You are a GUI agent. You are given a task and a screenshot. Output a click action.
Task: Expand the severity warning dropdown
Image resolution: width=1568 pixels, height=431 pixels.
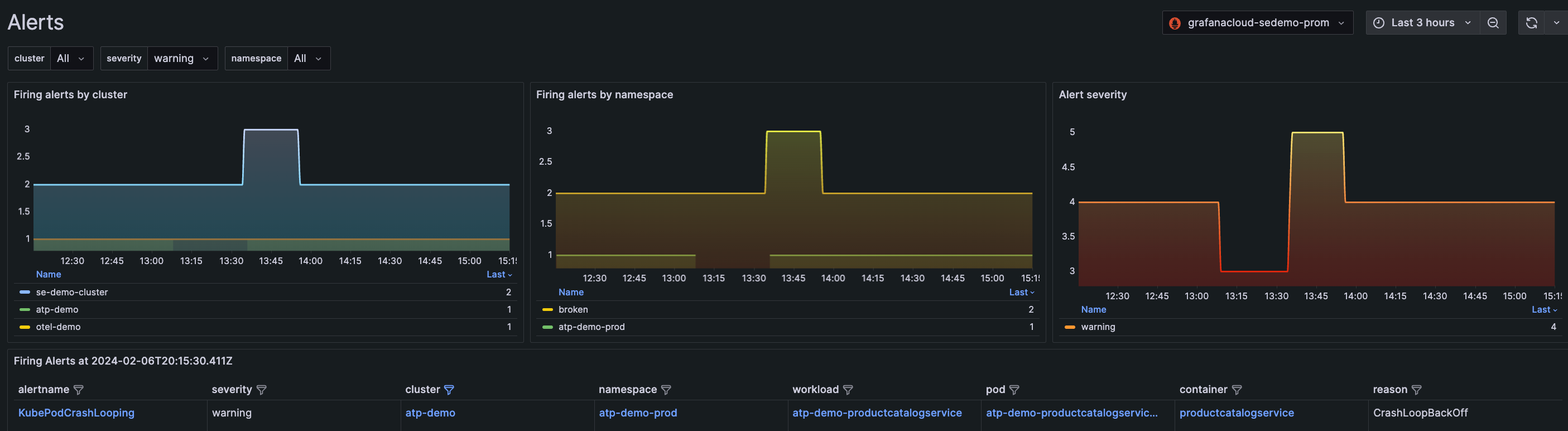coord(181,59)
